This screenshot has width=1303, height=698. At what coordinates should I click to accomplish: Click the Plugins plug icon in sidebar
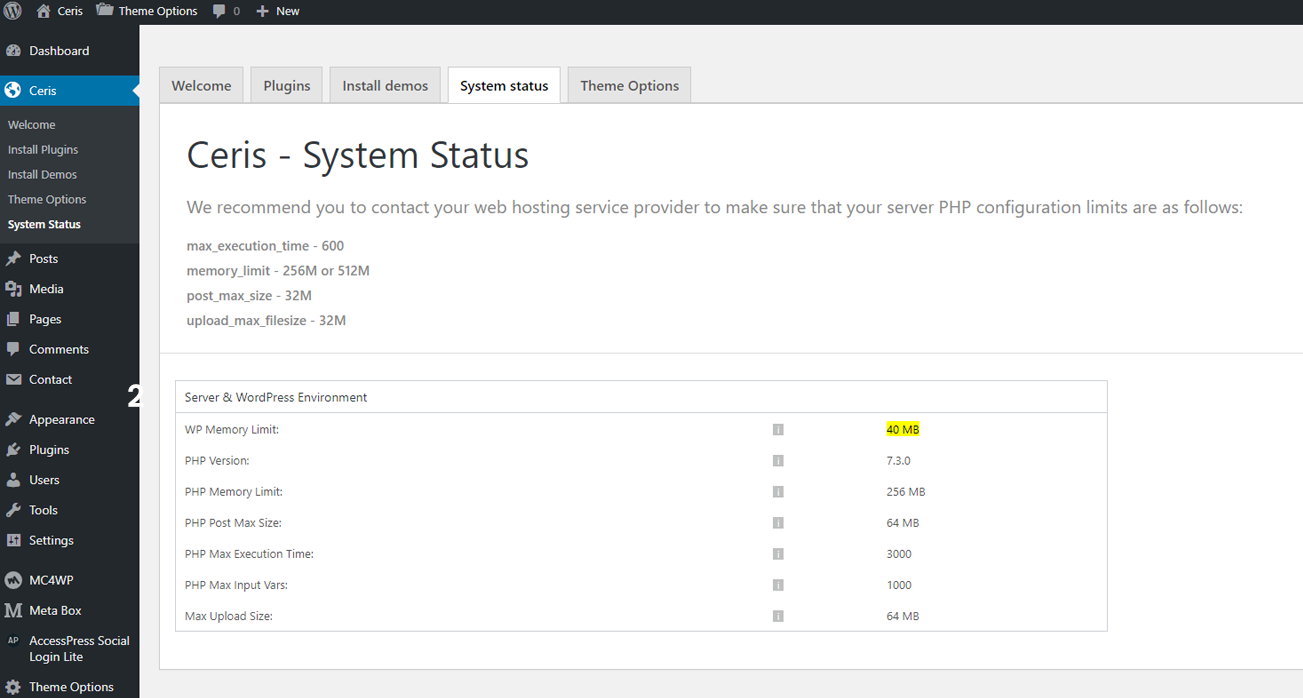[x=13, y=450]
